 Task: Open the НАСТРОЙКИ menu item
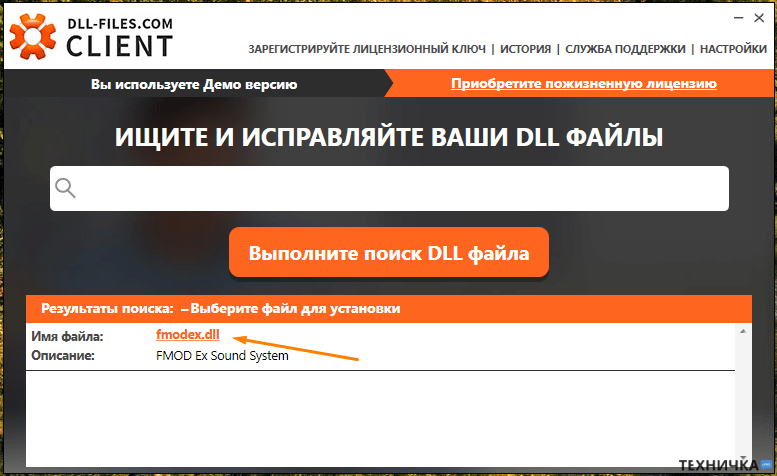(733, 49)
